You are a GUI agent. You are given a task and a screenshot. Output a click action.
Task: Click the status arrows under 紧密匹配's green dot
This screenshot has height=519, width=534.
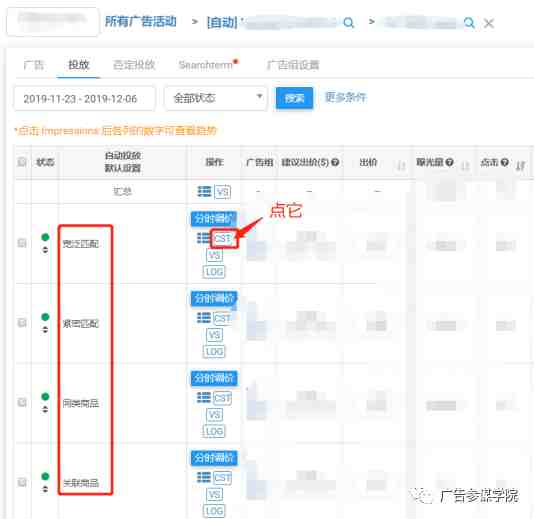(45, 330)
